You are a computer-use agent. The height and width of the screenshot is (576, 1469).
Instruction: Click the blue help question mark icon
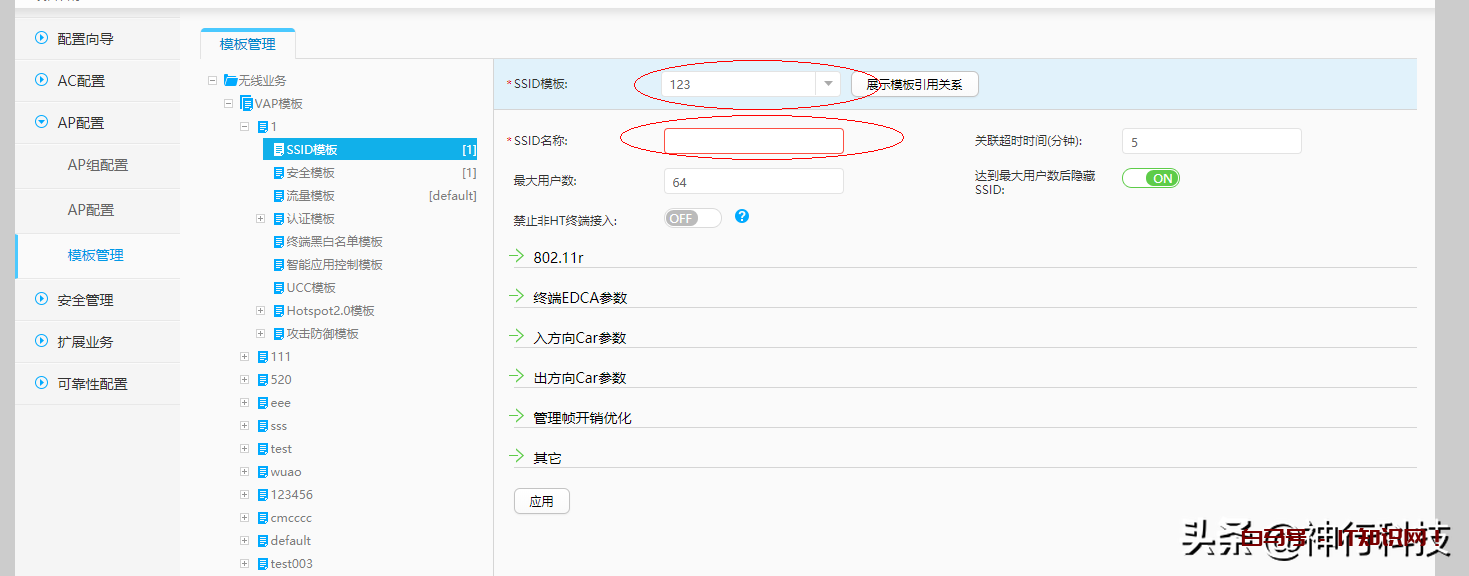pyautogui.click(x=742, y=216)
